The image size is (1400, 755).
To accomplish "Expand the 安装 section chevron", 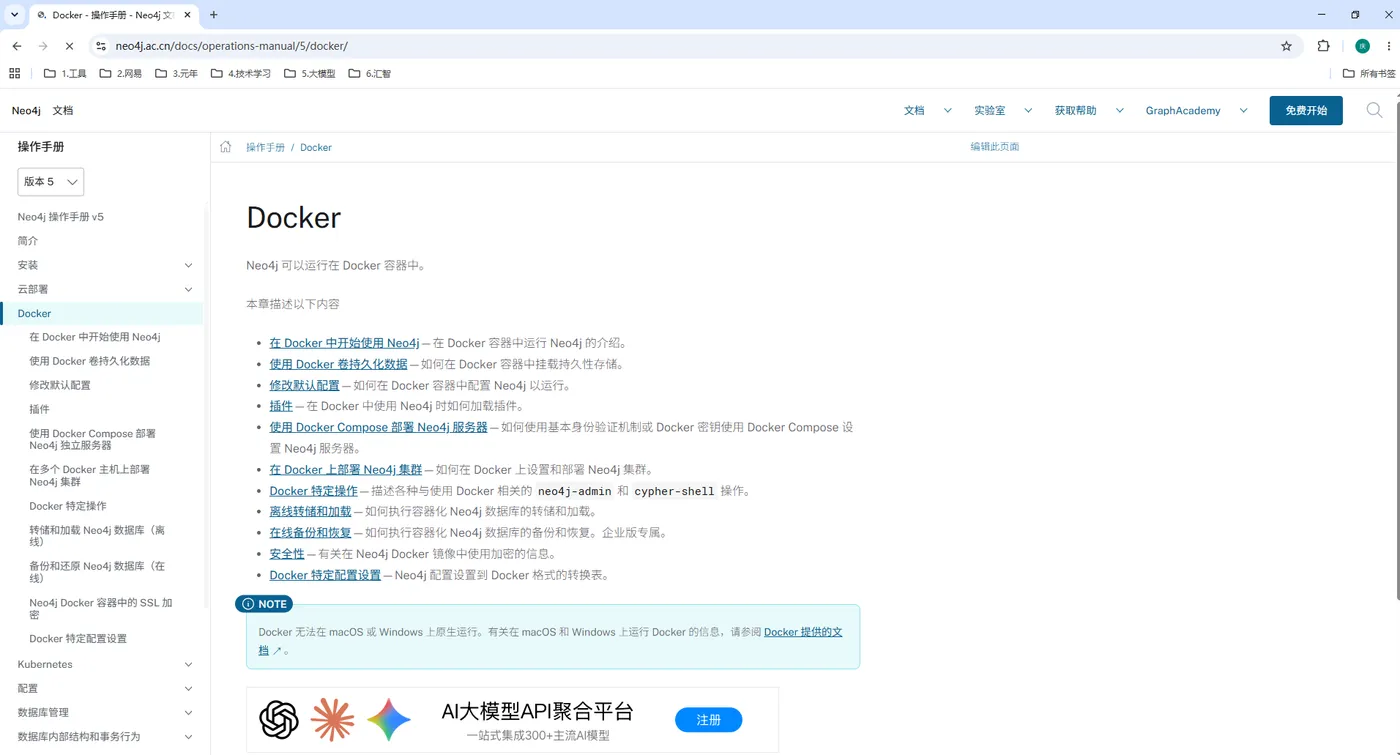I will pos(189,265).
